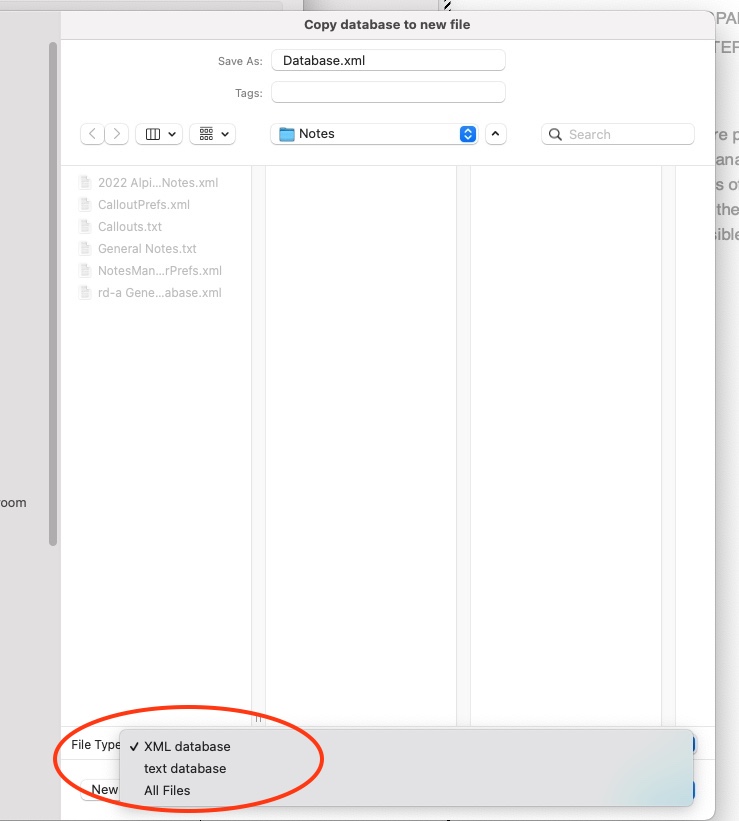Choose text database from File Type menu
Screen dimensions: 739x821
click(185, 769)
